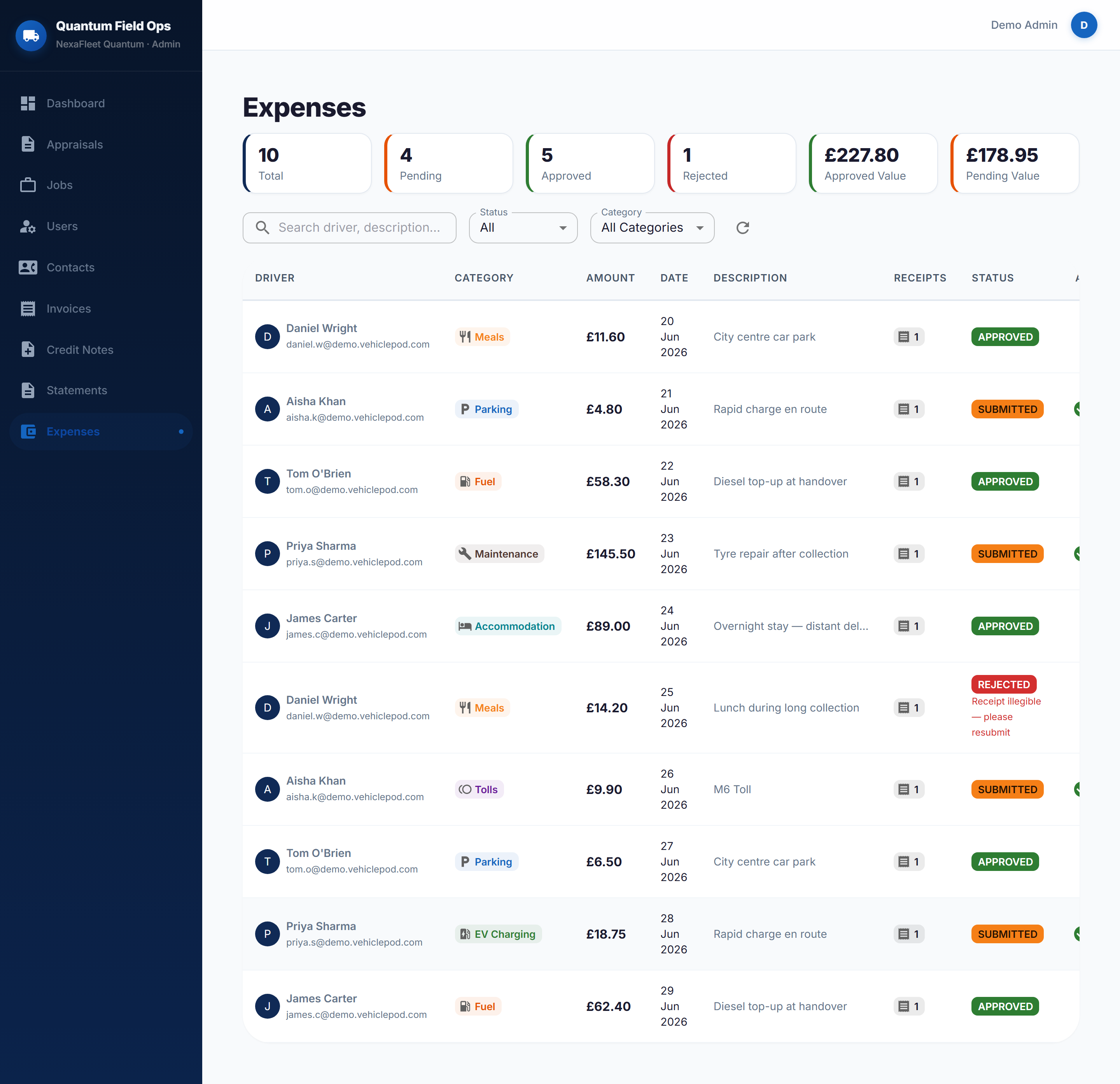Open the Status filter dropdown
The image size is (1120, 1084).
point(523,227)
